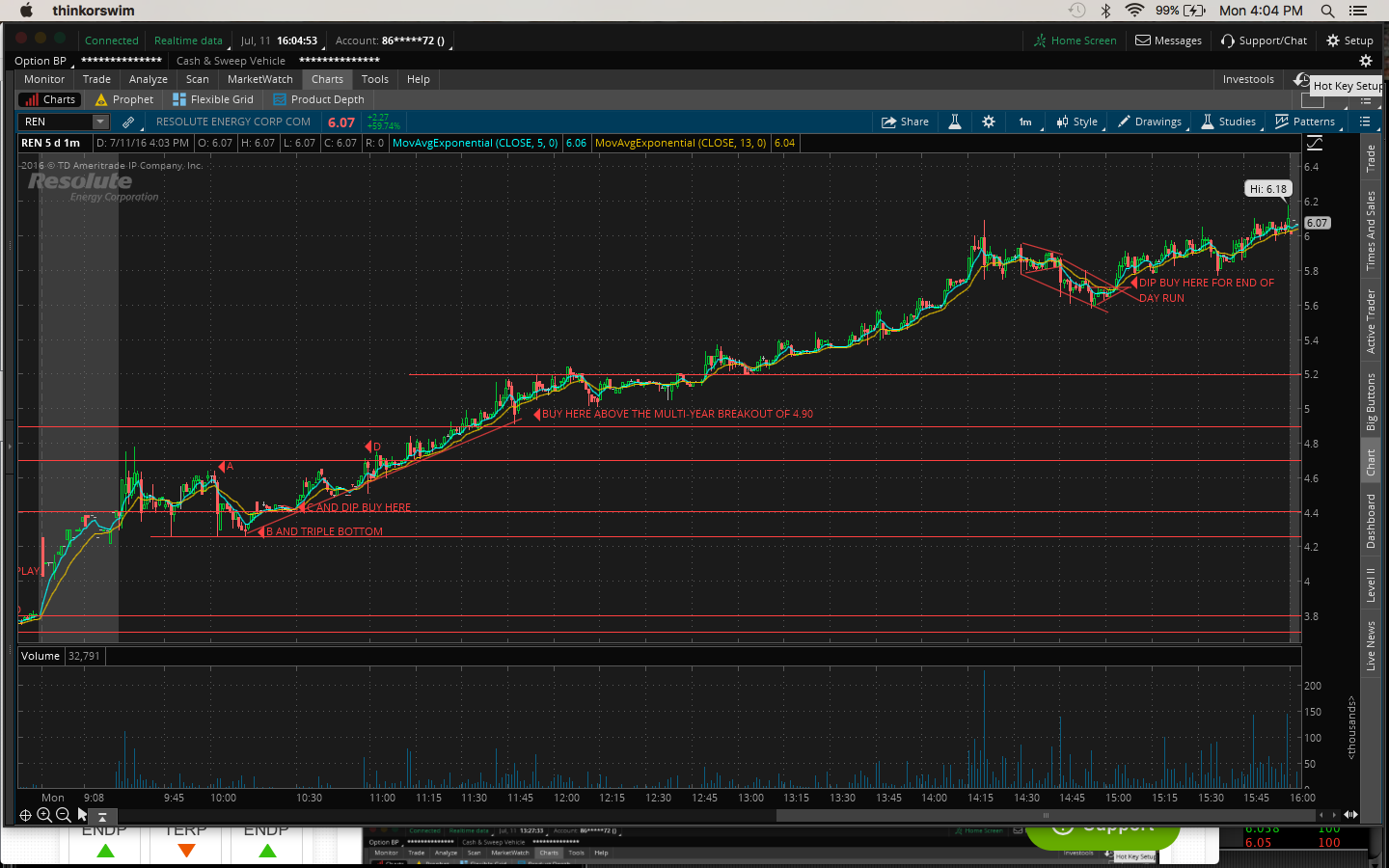This screenshot has width=1389, height=868.
Task: Open the Prophet sub-tab
Action: 124,99
